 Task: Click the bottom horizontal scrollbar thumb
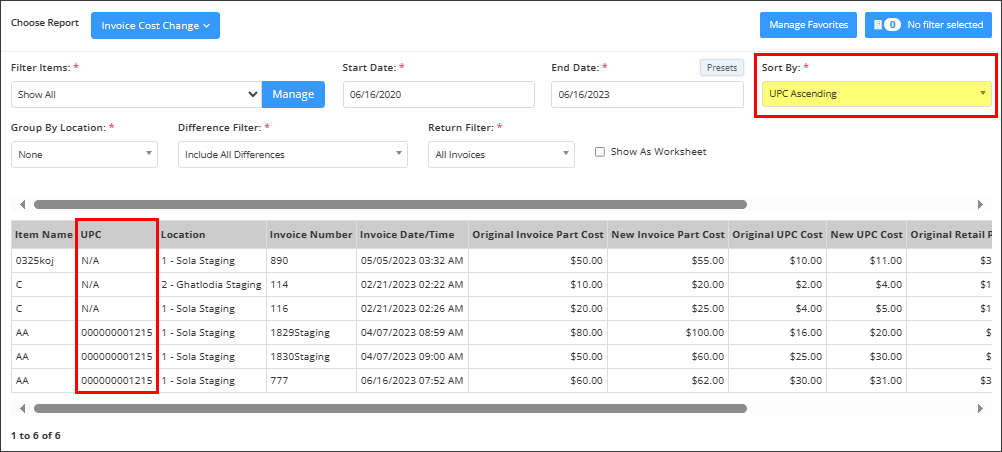[x=390, y=408]
